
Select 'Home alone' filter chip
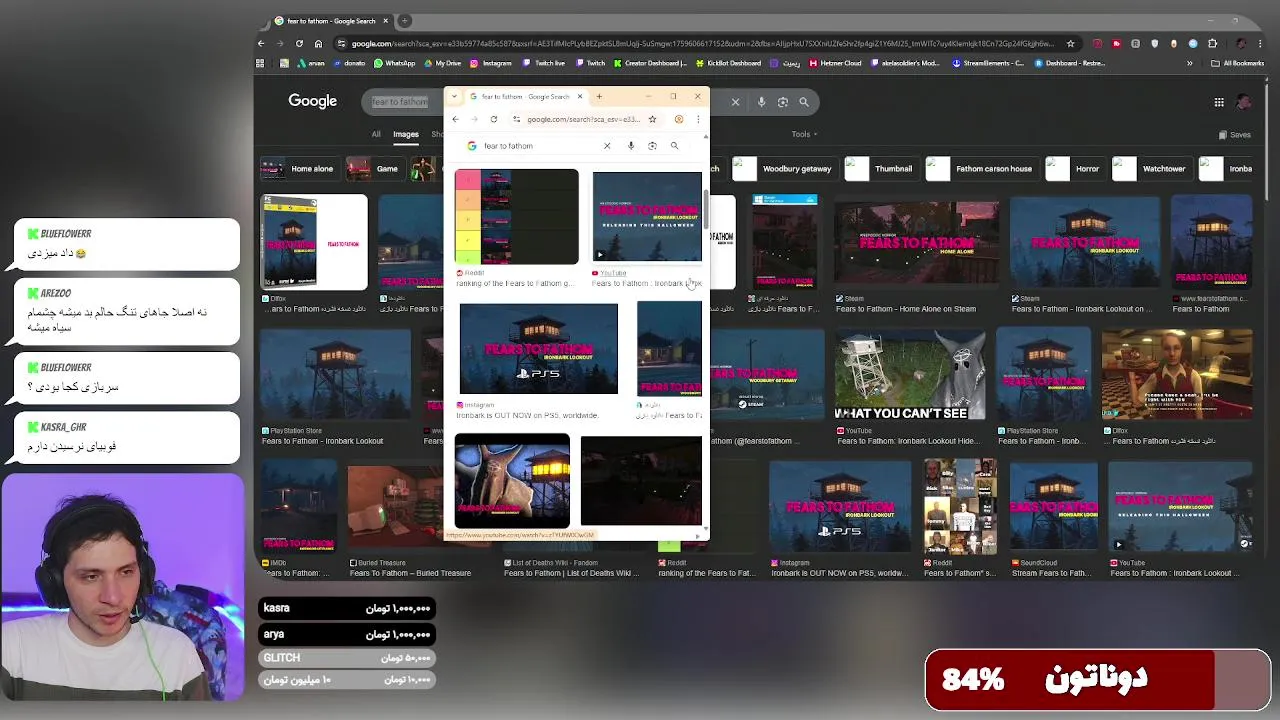[300, 169]
